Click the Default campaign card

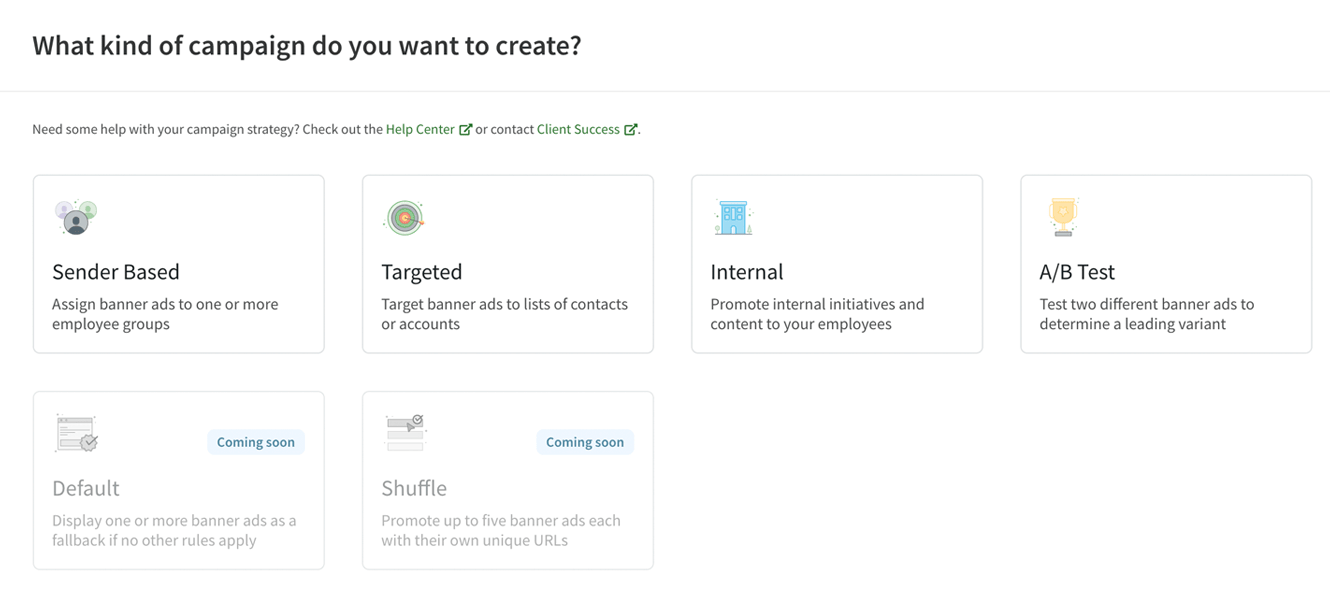pyautogui.click(x=178, y=480)
